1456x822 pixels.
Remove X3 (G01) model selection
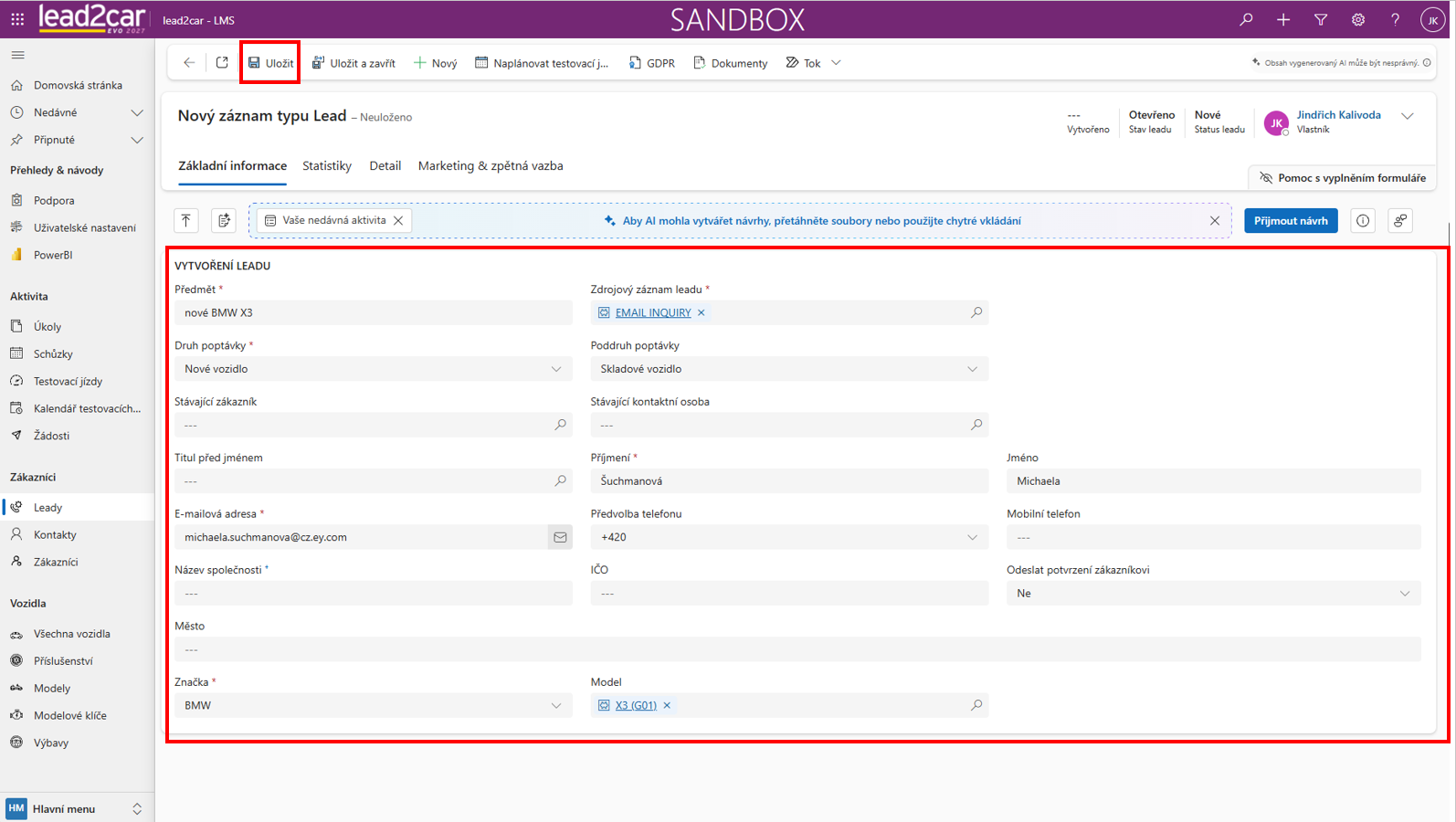pyautogui.click(x=667, y=705)
